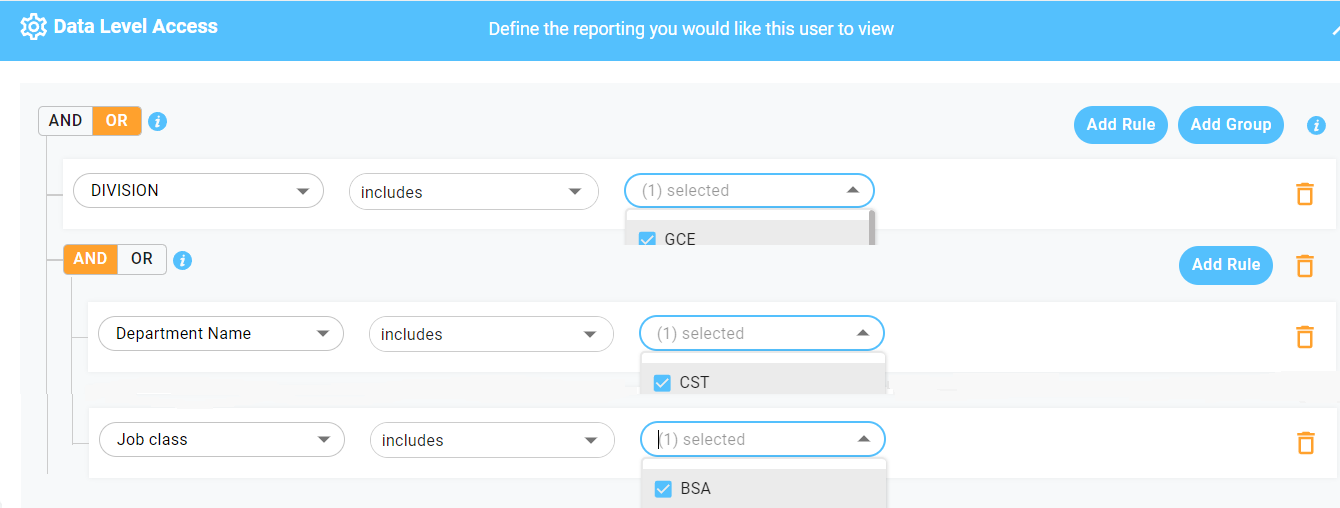Uncheck the BSA checkbox
Image resolution: width=1340 pixels, height=508 pixels.
pos(663,489)
